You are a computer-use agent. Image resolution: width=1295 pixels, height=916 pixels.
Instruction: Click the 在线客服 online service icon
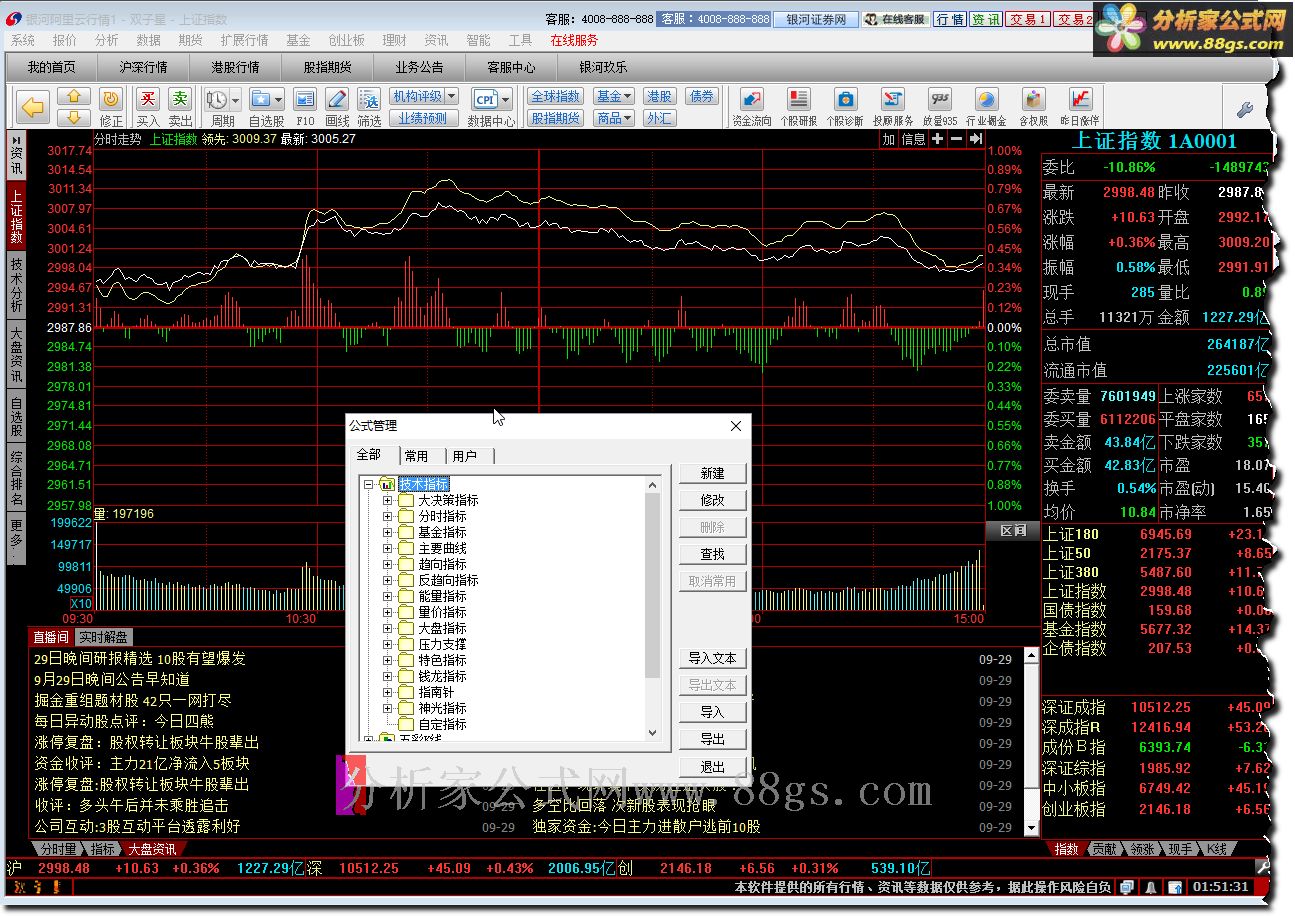(x=895, y=19)
